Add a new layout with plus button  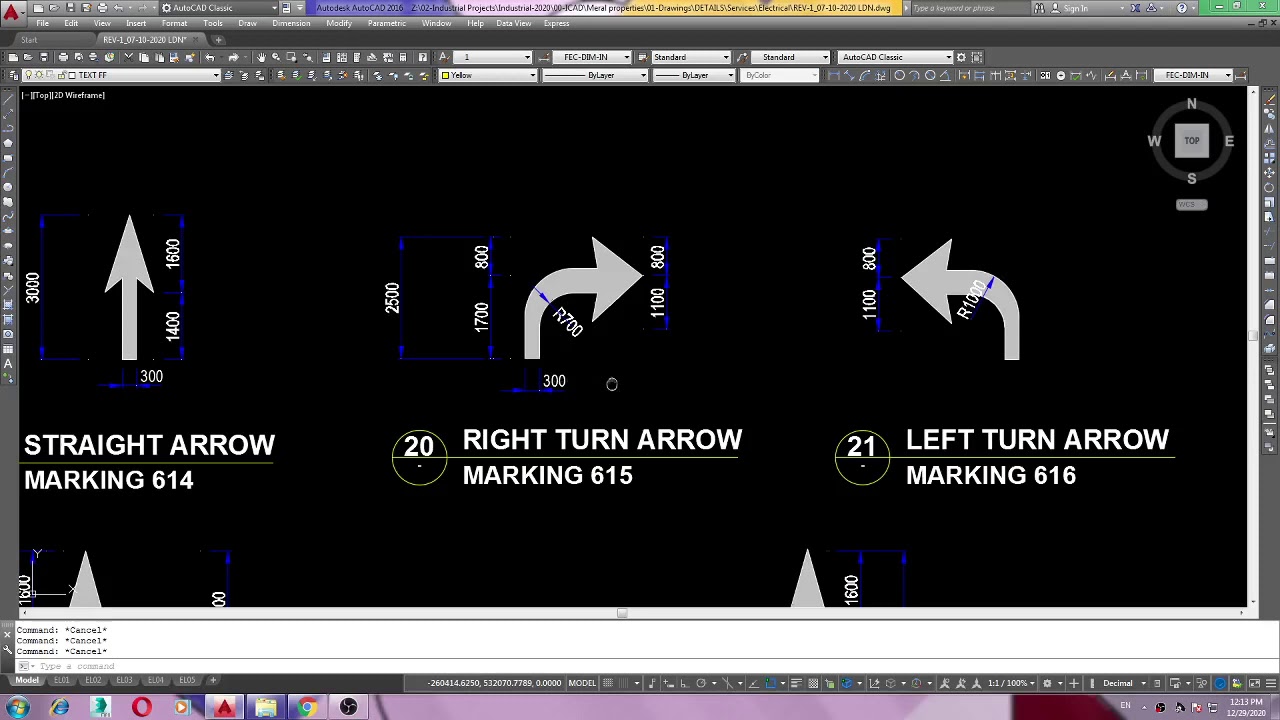212,680
